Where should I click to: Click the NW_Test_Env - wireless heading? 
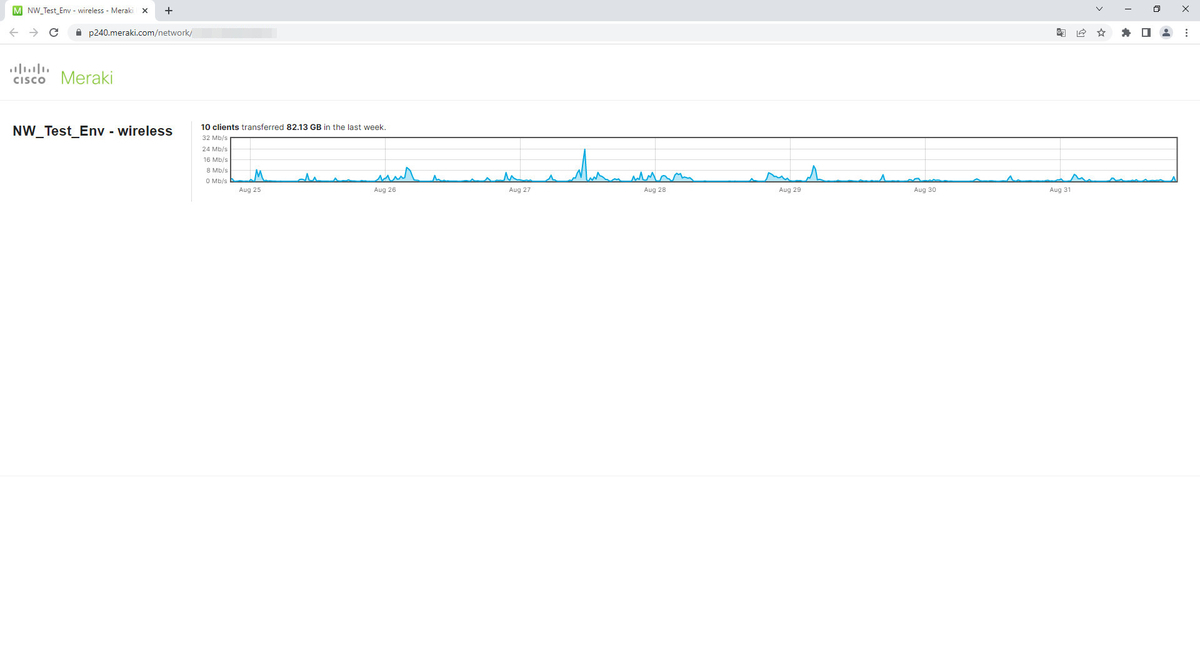tap(92, 131)
